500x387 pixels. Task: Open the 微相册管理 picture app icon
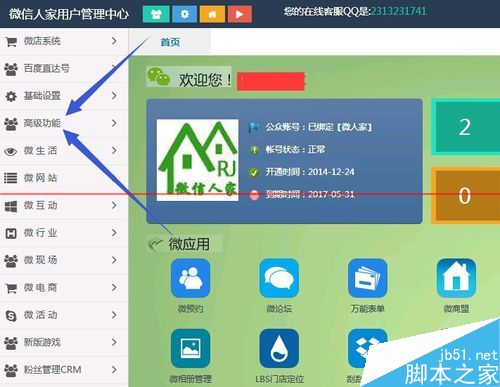[190, 348]
